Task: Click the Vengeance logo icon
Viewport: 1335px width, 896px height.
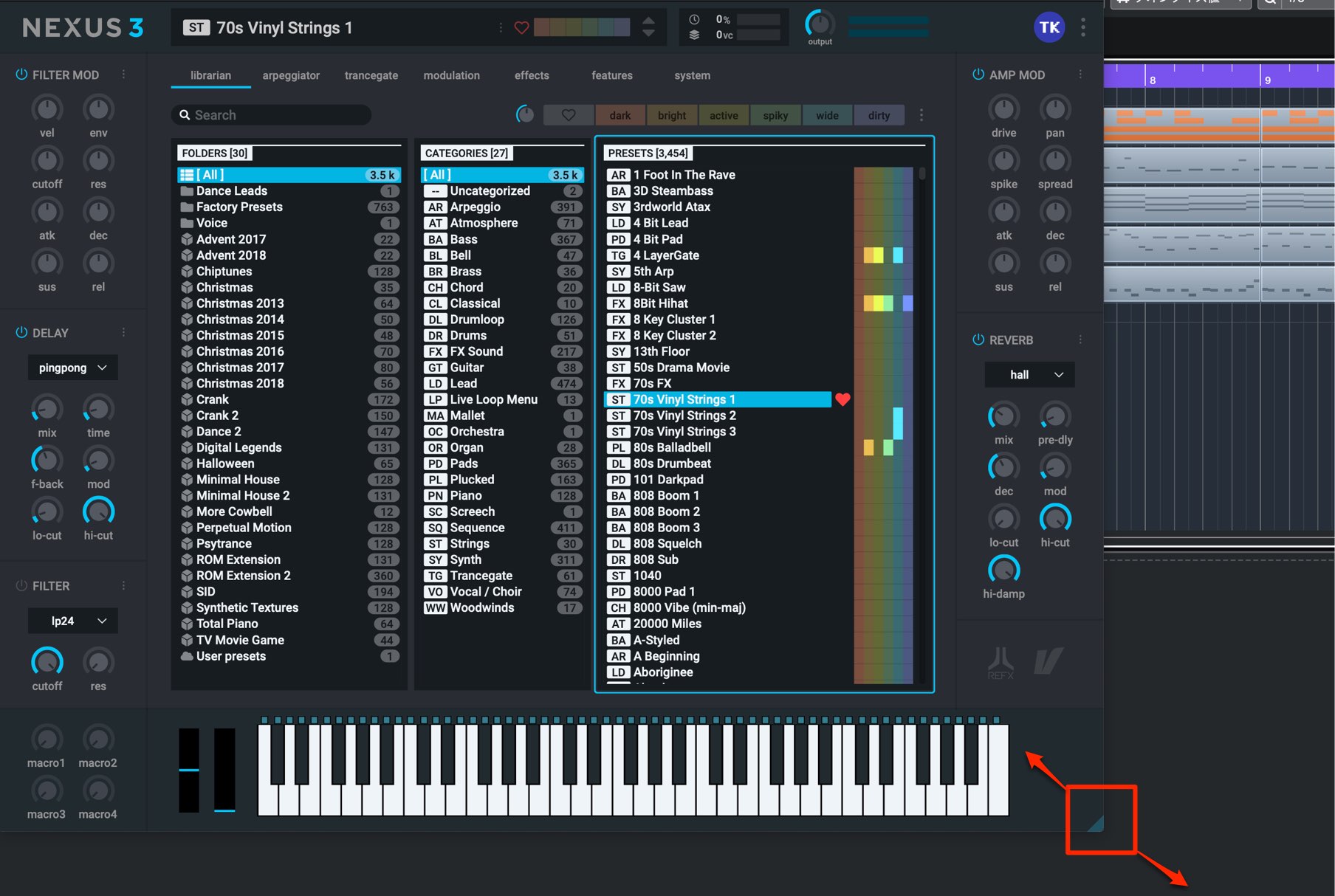Action: pyautogui.click(x=1049, y=661)
